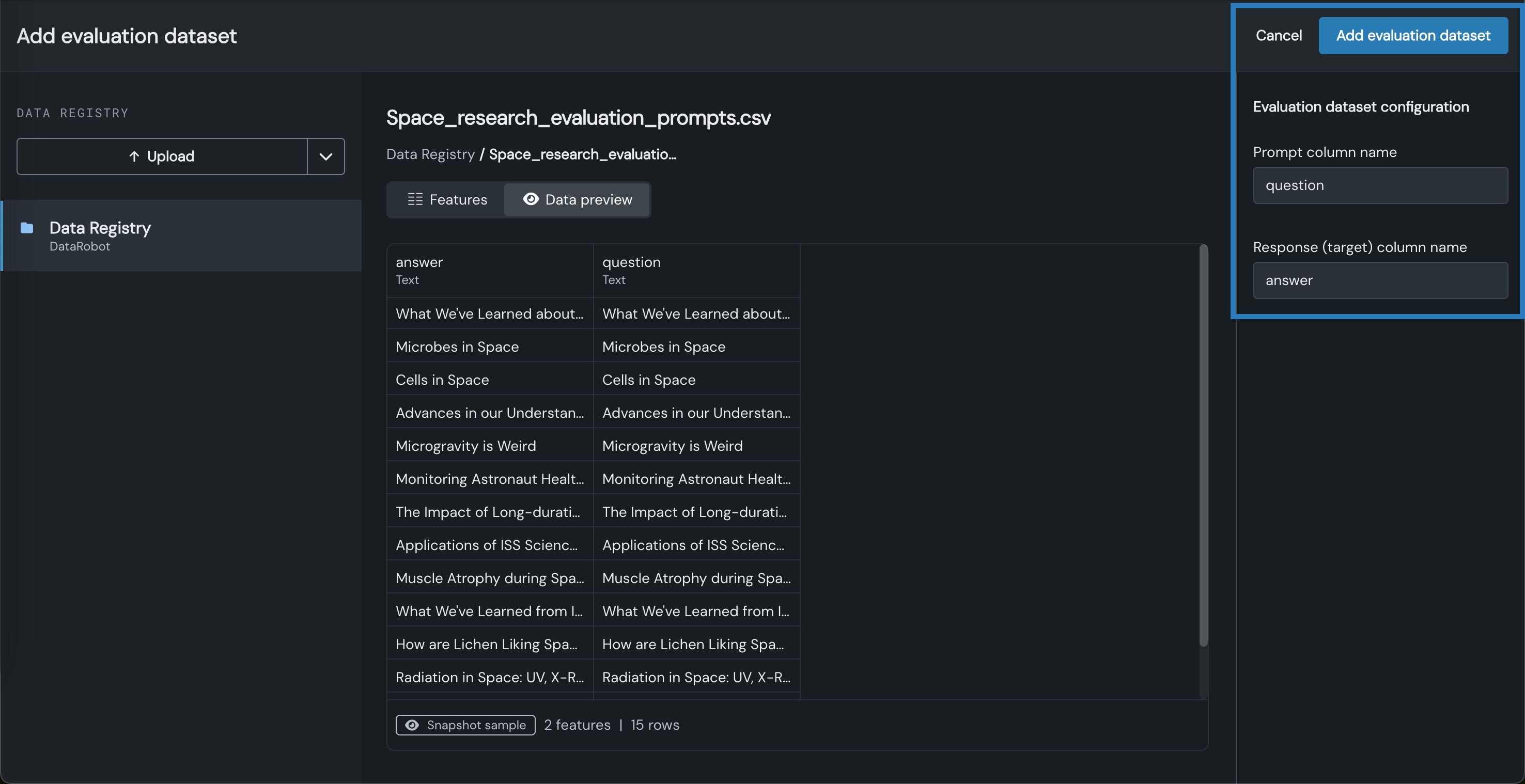
Task: Toggle the Snapshot sample badge
Action: click(x=465, y=725)
